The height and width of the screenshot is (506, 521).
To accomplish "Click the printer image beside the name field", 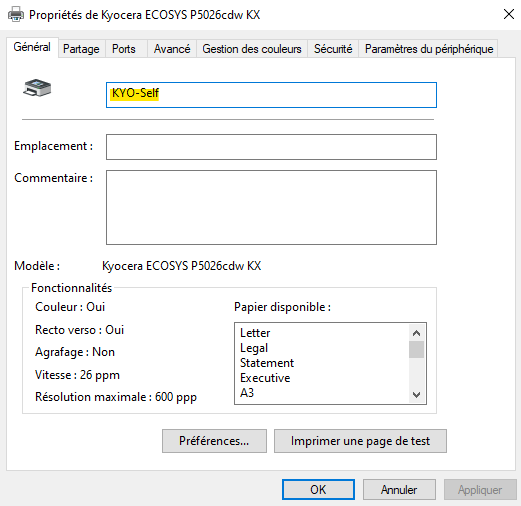I will click(37, 88).
